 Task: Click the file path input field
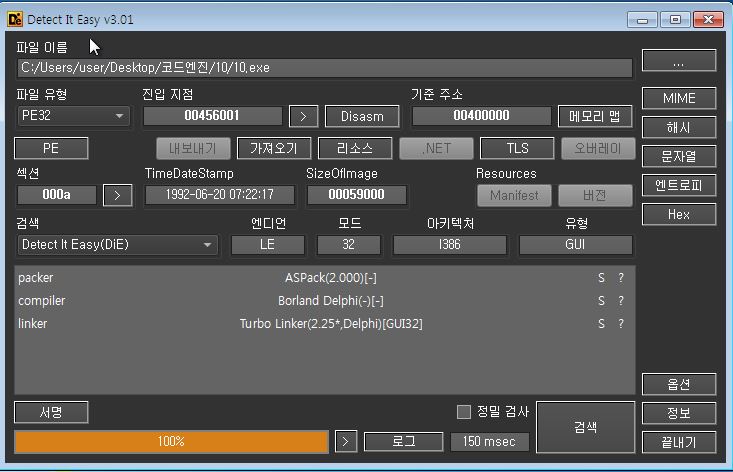[325, 68]
